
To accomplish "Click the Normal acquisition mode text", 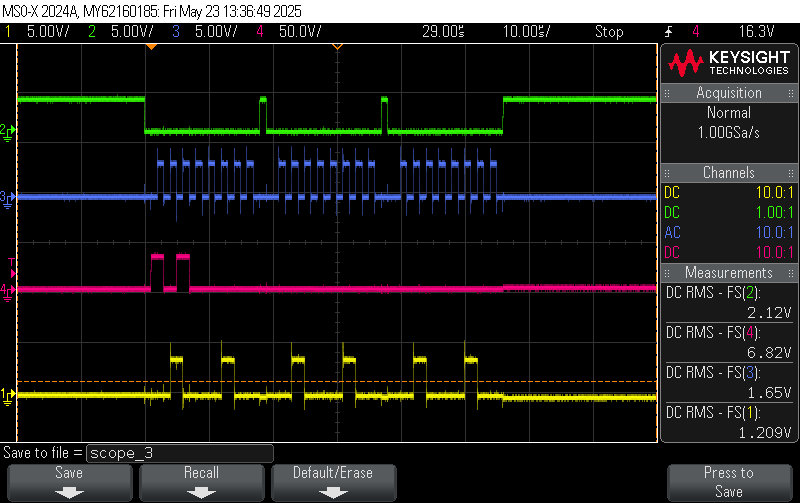I will [x=729, y=113].
